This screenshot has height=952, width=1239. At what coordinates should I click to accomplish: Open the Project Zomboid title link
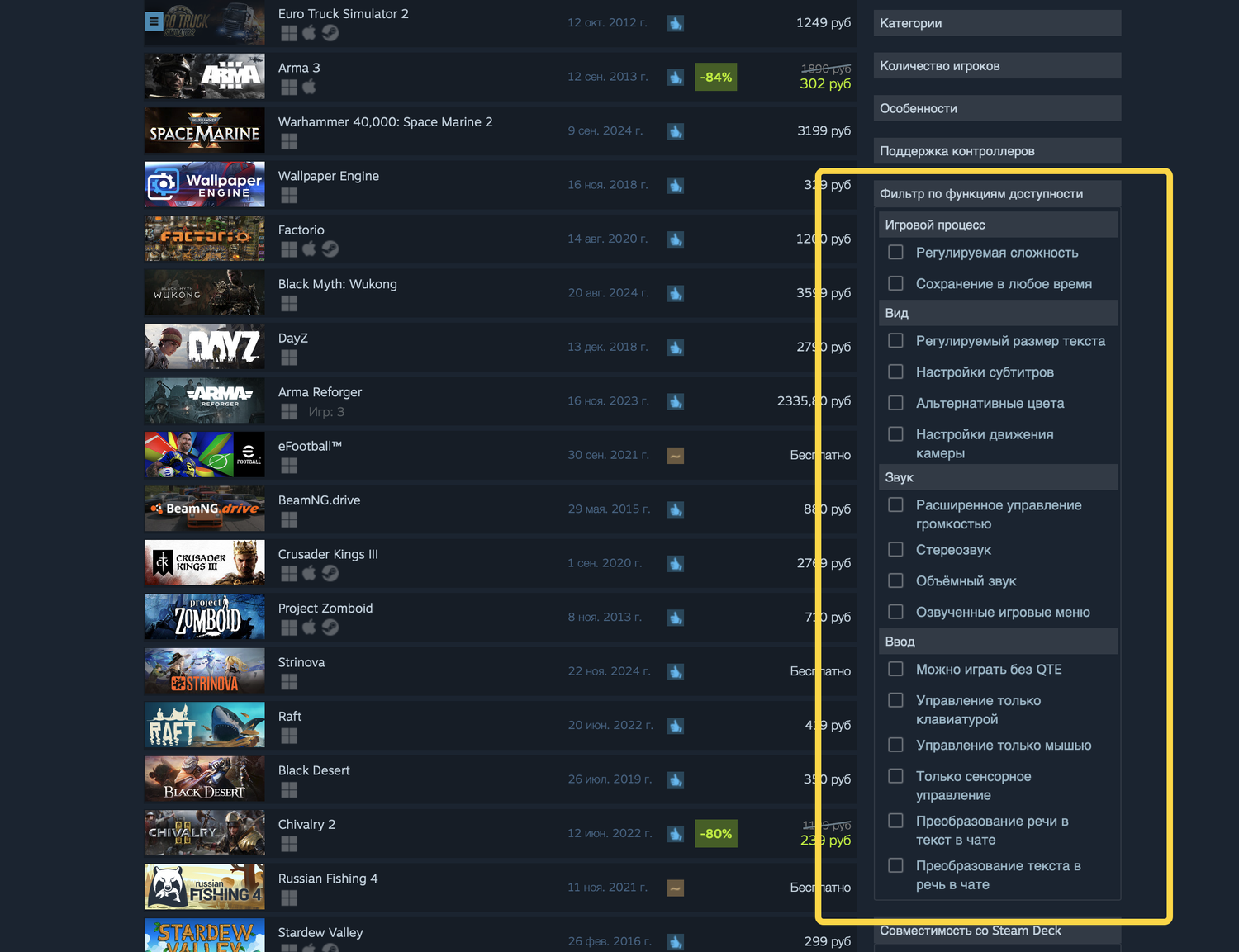[325, 609]
